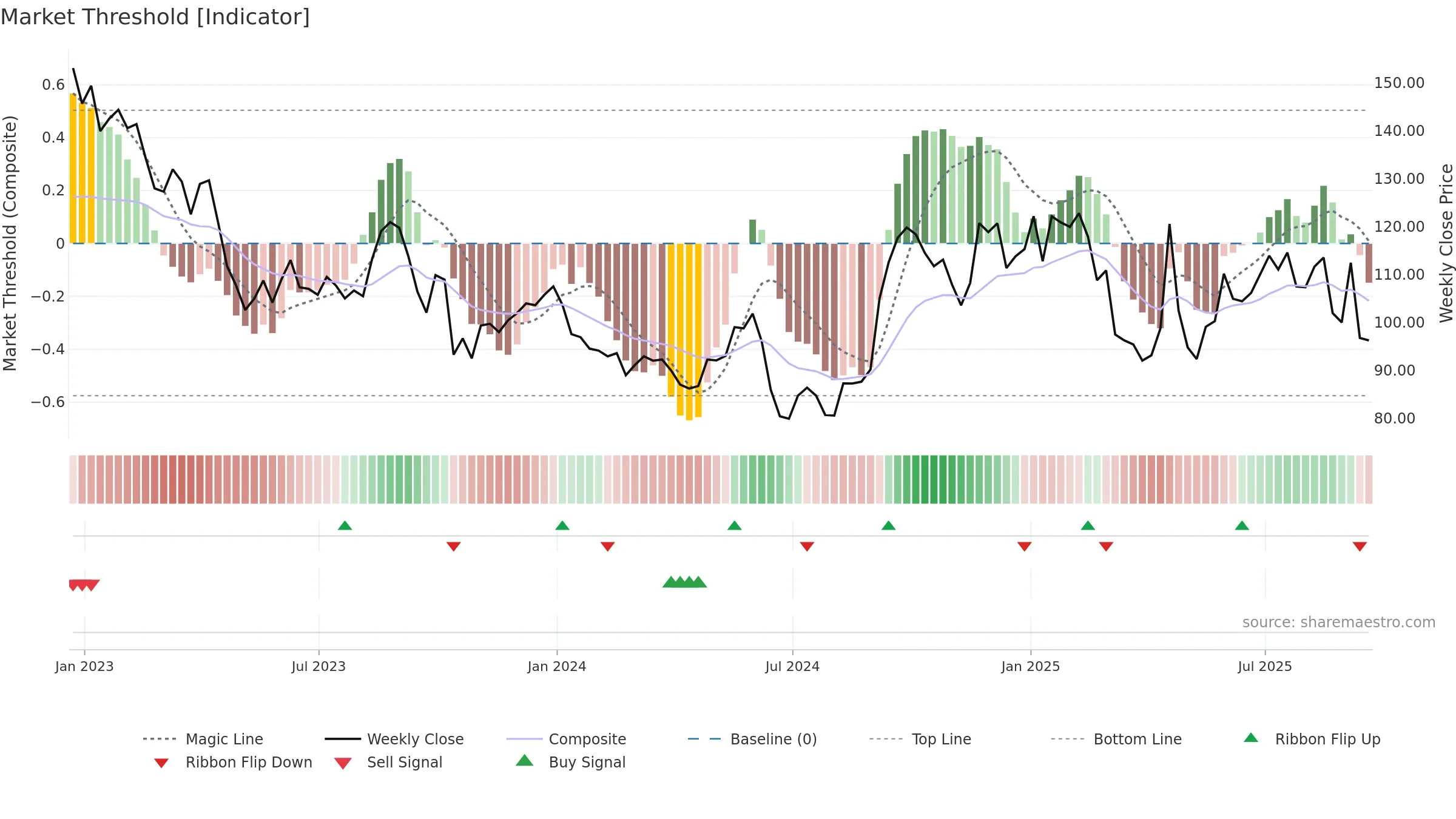Image resolution: width=1456 pixels, height=819 pixels.
Task: Click the Jan 2023 axis label
Action: tap(84, 666)
